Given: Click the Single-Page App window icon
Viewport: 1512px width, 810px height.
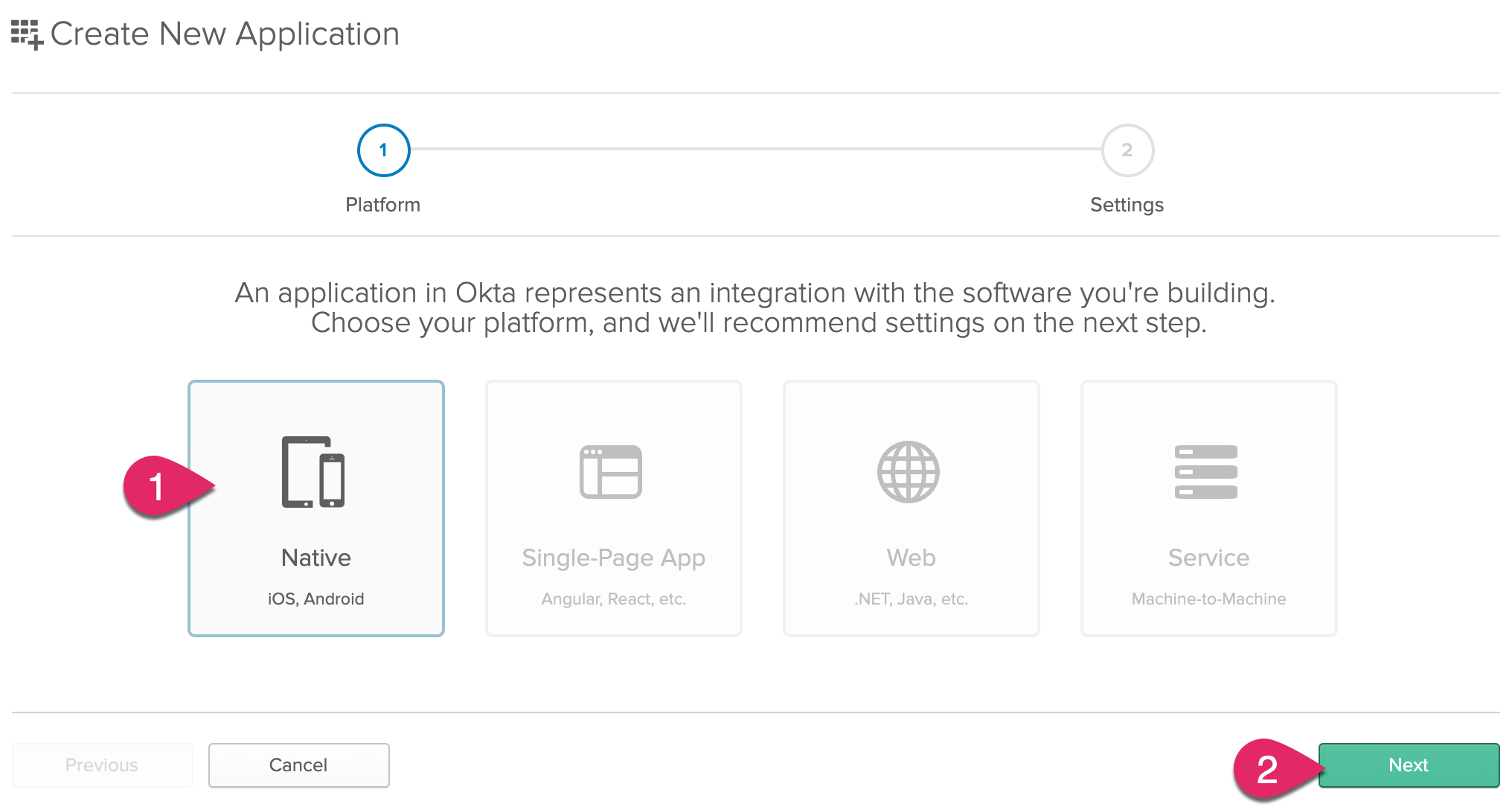Looking at the screenshot, I should point(611,472).
